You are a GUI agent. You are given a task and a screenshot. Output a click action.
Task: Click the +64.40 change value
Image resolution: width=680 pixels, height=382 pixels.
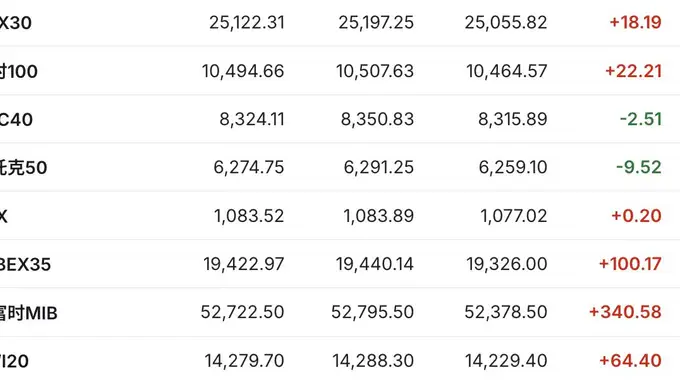tap(630, 360)
